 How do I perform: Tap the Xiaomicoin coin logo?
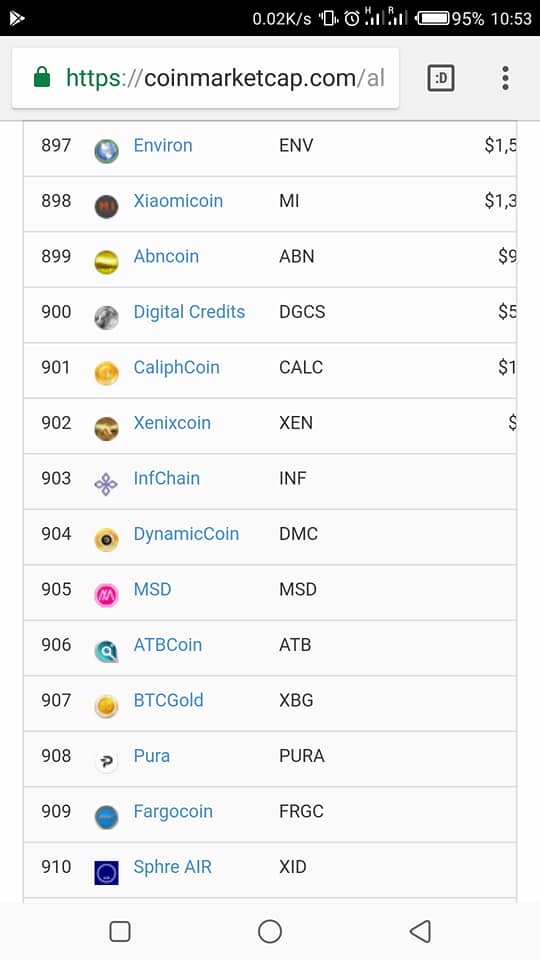tap(106, 206)
